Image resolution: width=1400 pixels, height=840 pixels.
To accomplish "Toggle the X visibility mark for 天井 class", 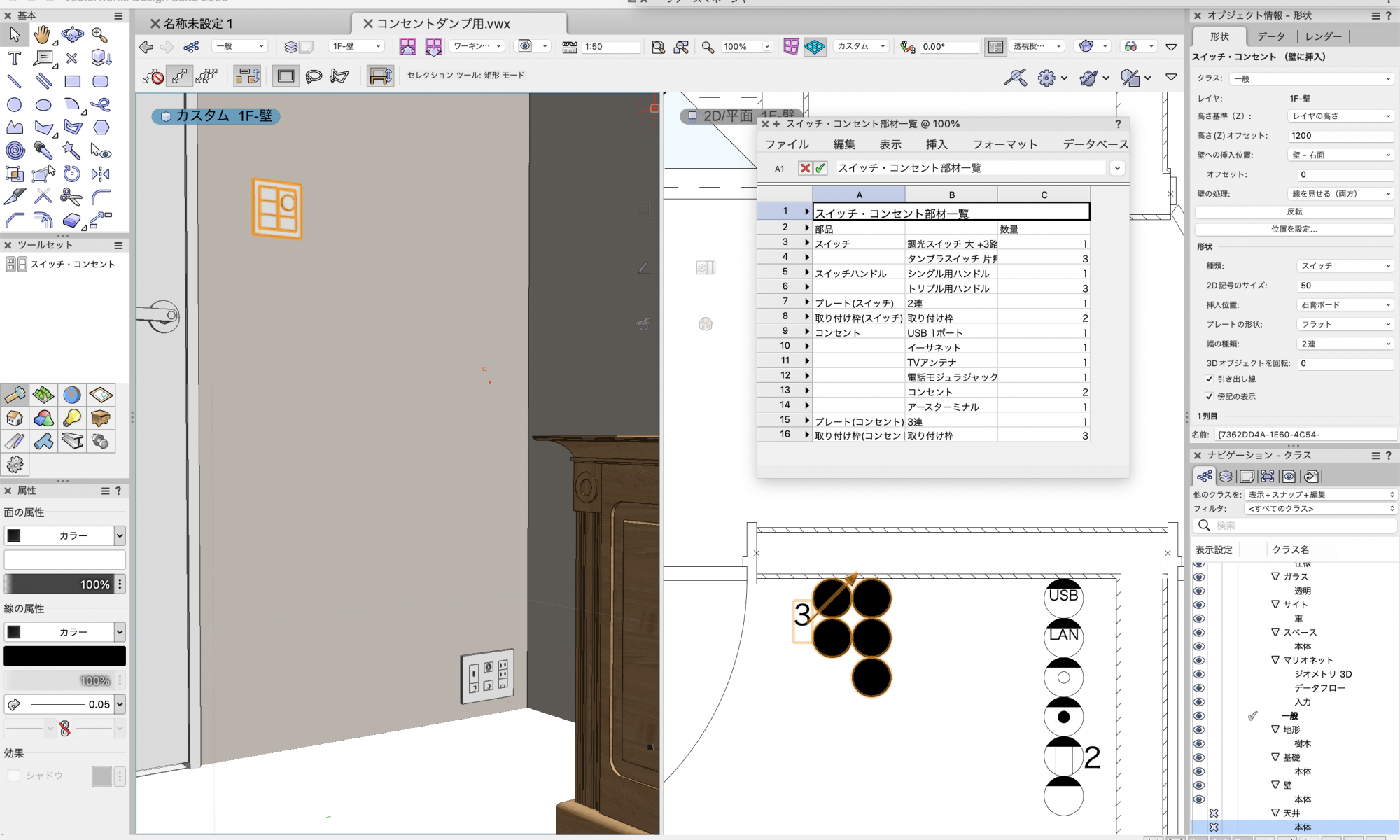I will click(x=1214, y=813).
